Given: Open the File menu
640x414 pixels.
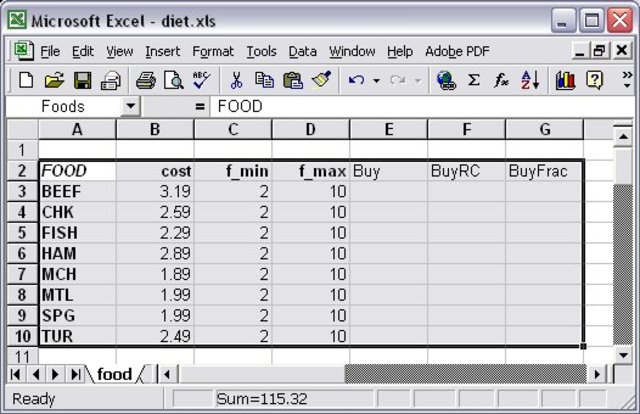Looking at the screenshot, I should (50, 51).
